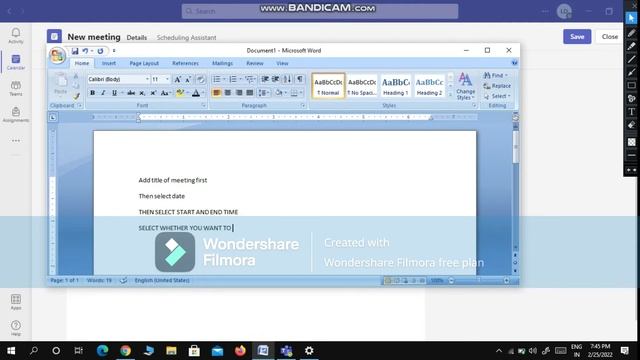Open the Scheduling Assistant tab in Teams
The height and width of the screenshot is (360, 640).
187,38
